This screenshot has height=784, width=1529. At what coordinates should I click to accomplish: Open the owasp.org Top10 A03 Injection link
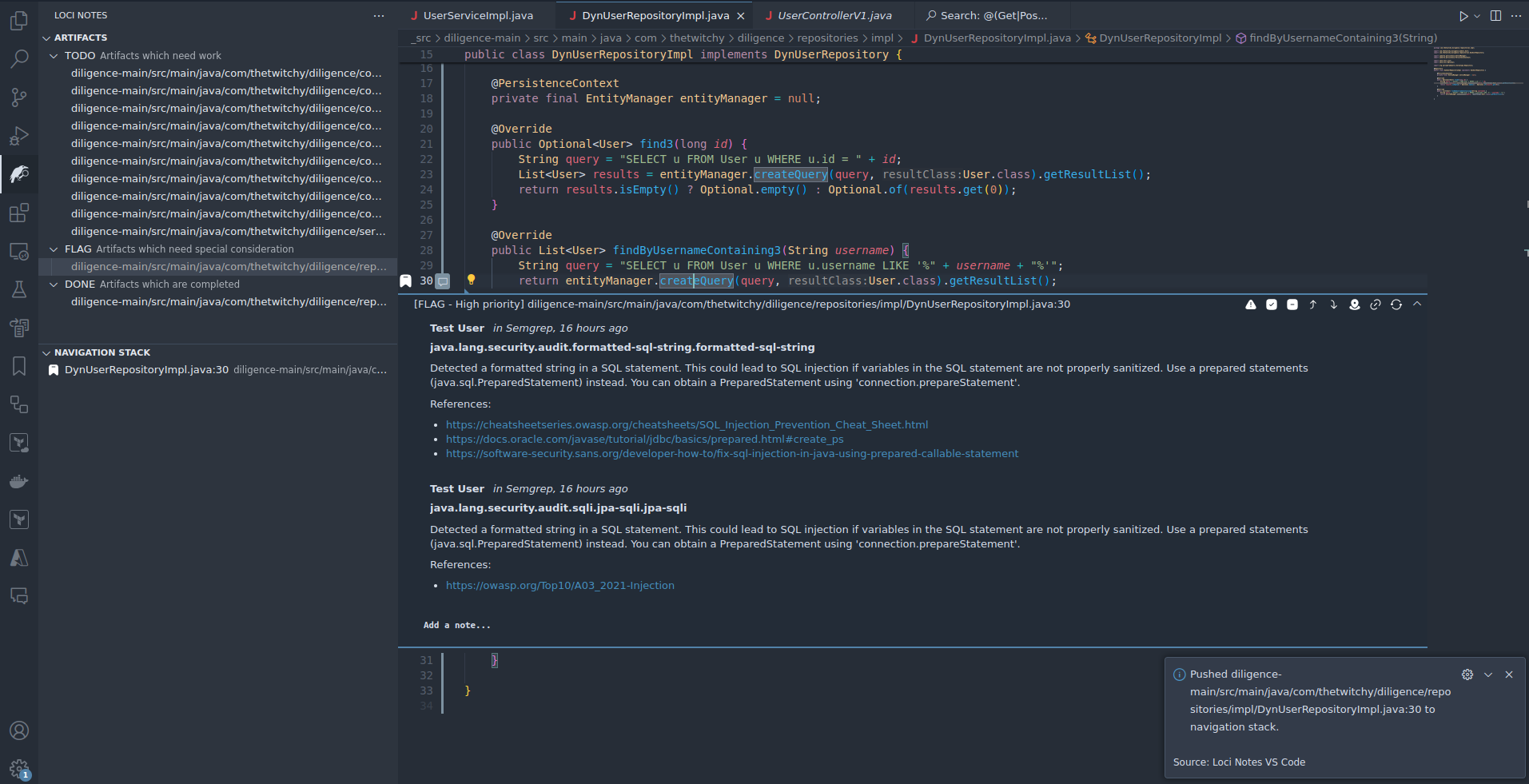tap(559, 586)
